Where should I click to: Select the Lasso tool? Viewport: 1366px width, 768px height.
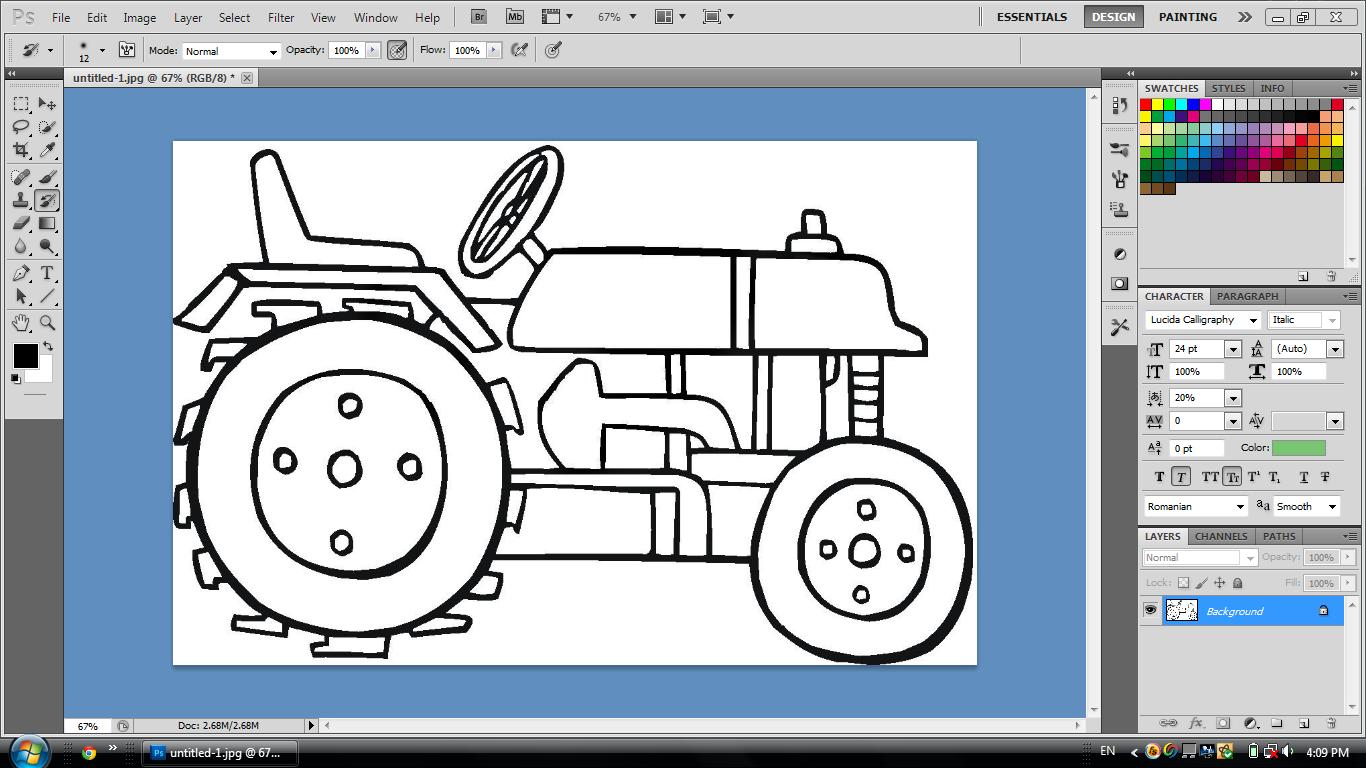pyautogui.click(x=21, y=127)
